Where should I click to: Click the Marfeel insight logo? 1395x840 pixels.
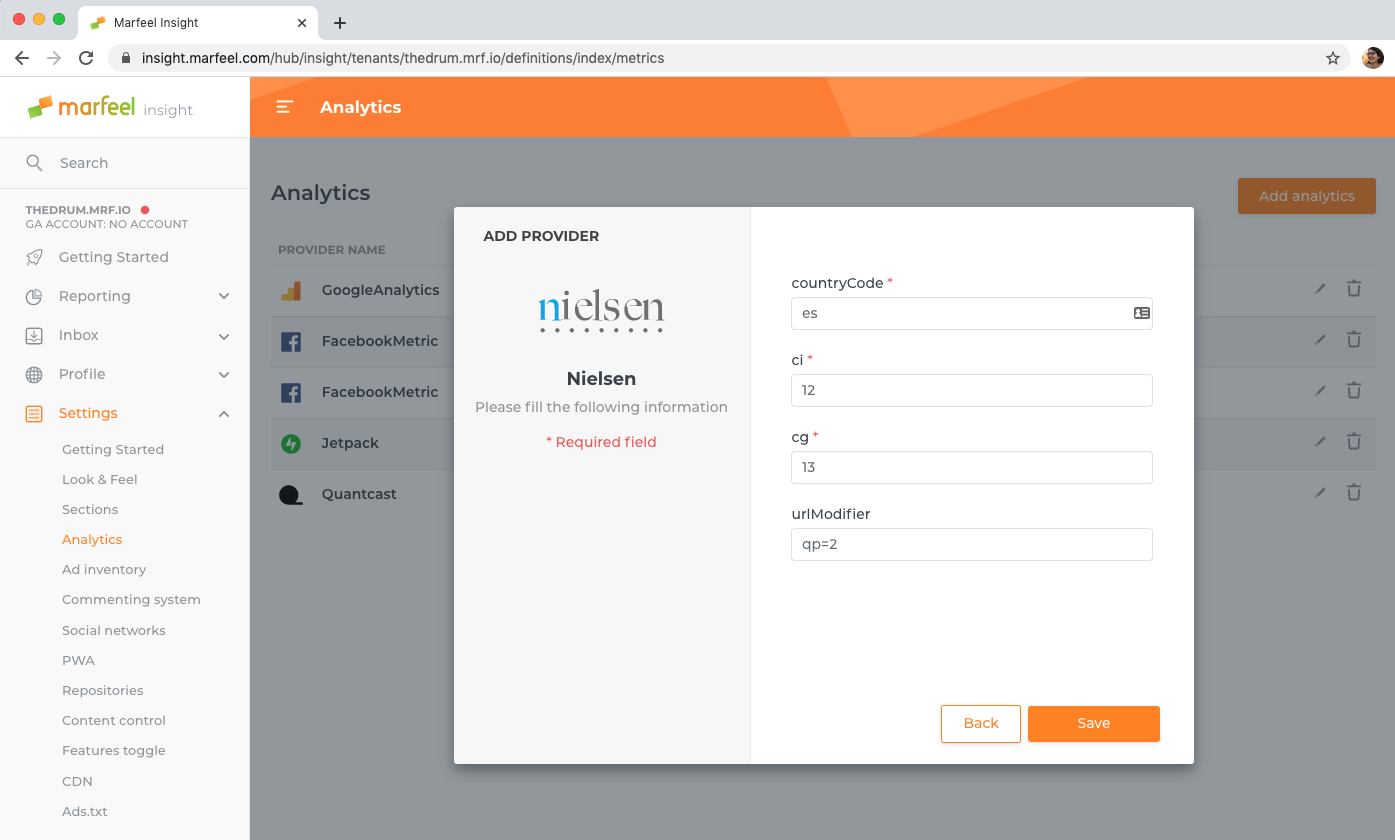coord(110,107)
